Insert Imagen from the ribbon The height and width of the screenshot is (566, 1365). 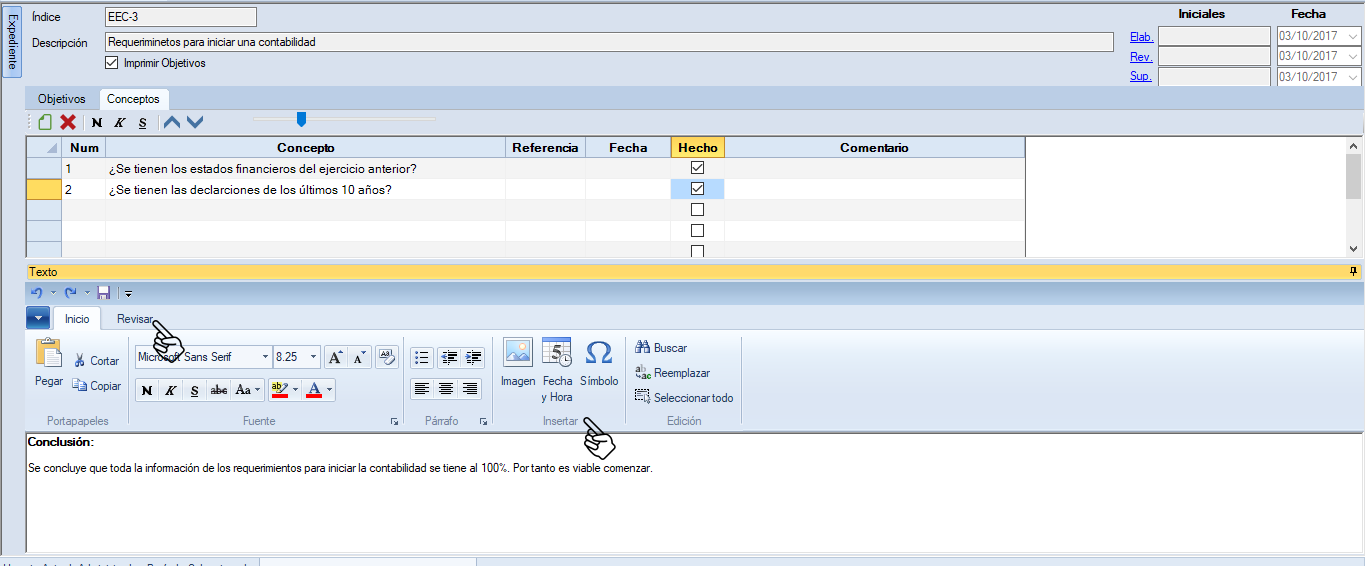click(x=518, y=362)
